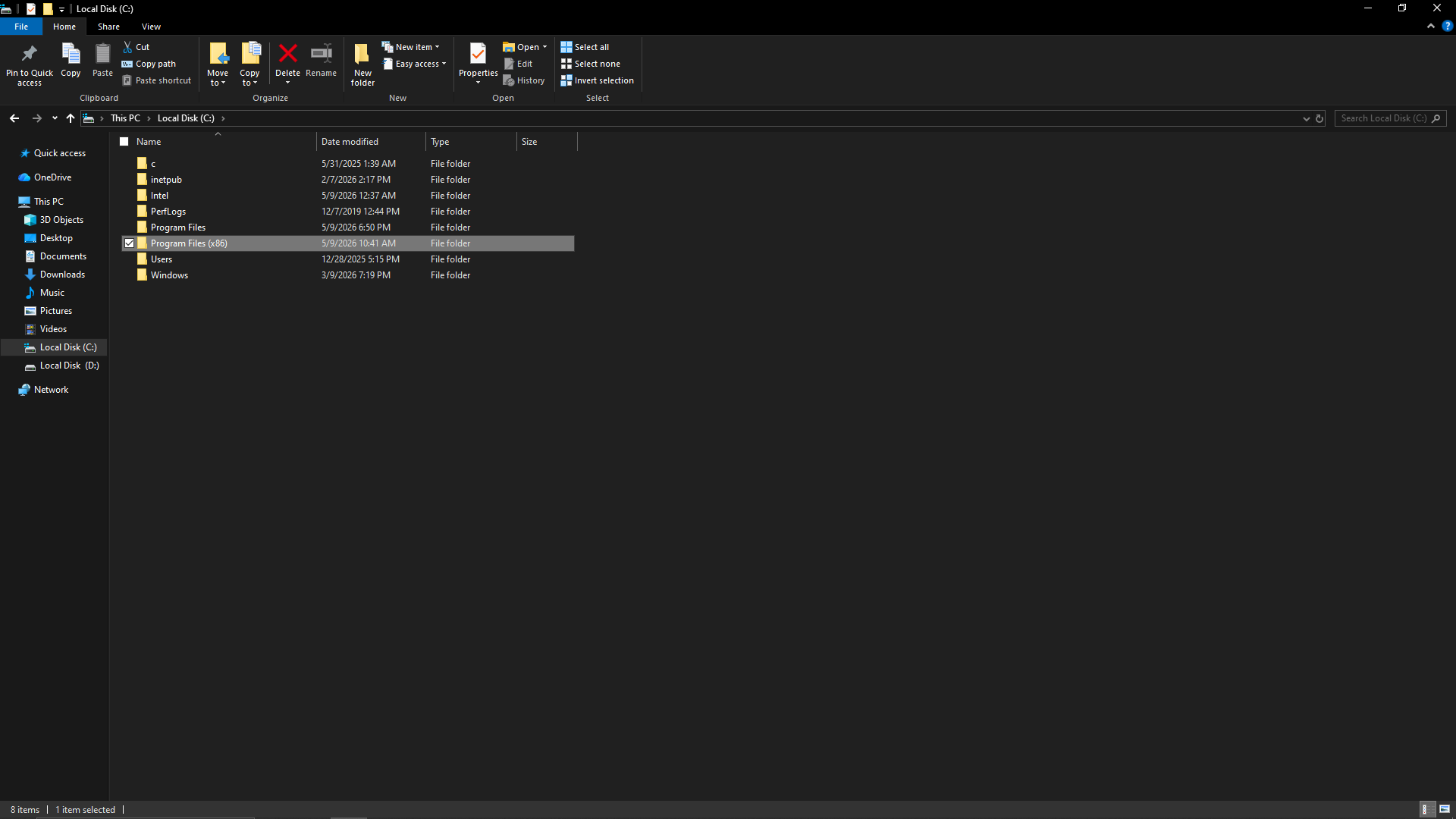Go forward with the Forward arrow
Screen dimensions: 1456x819
point(36,118)
